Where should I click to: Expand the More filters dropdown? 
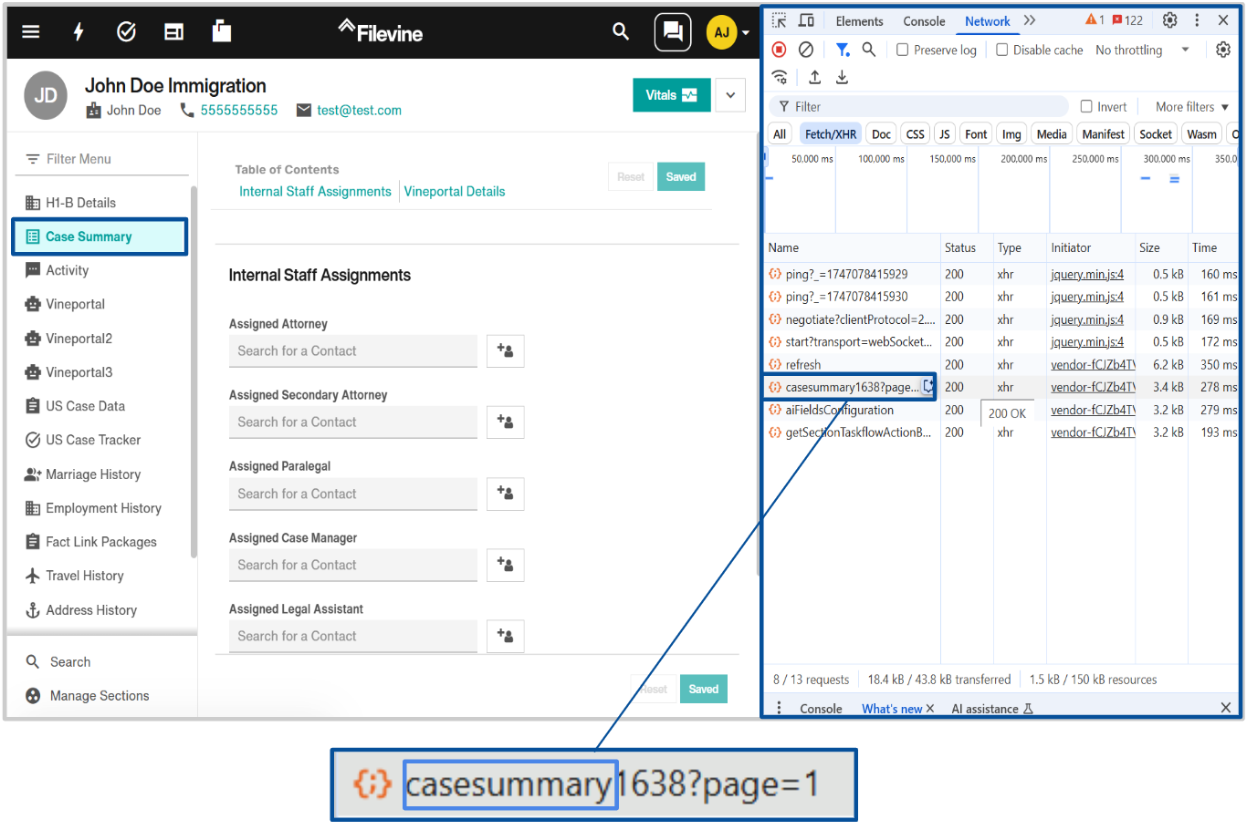pos(1192,107)
